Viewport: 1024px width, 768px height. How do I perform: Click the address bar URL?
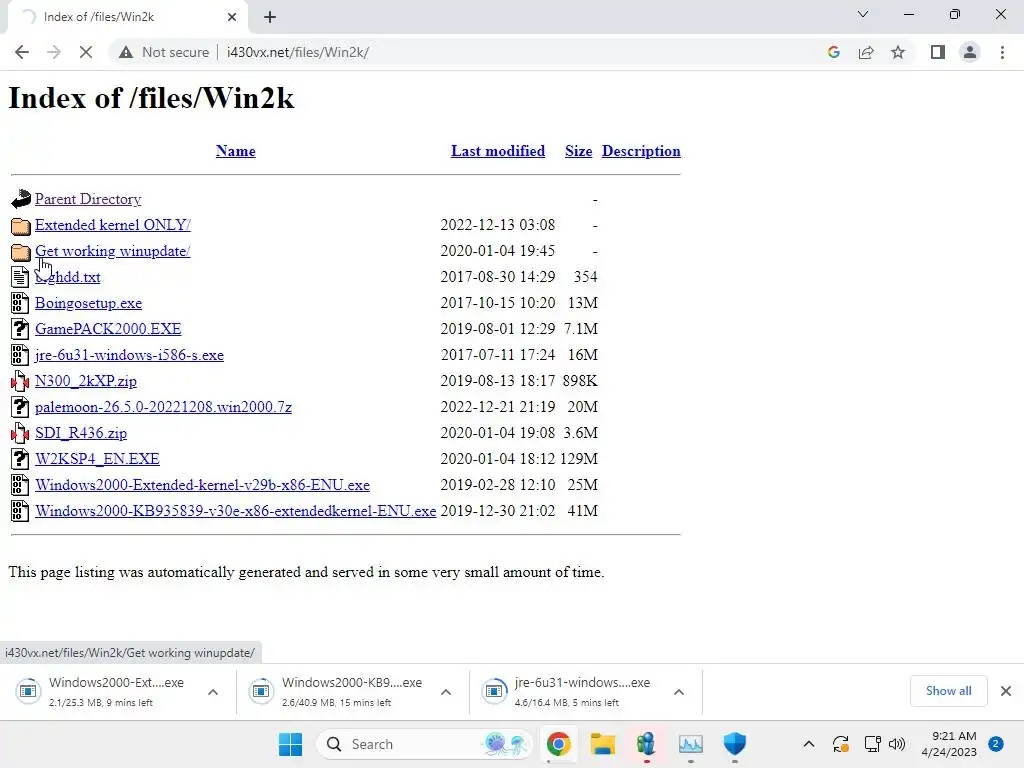click(298, 52)
